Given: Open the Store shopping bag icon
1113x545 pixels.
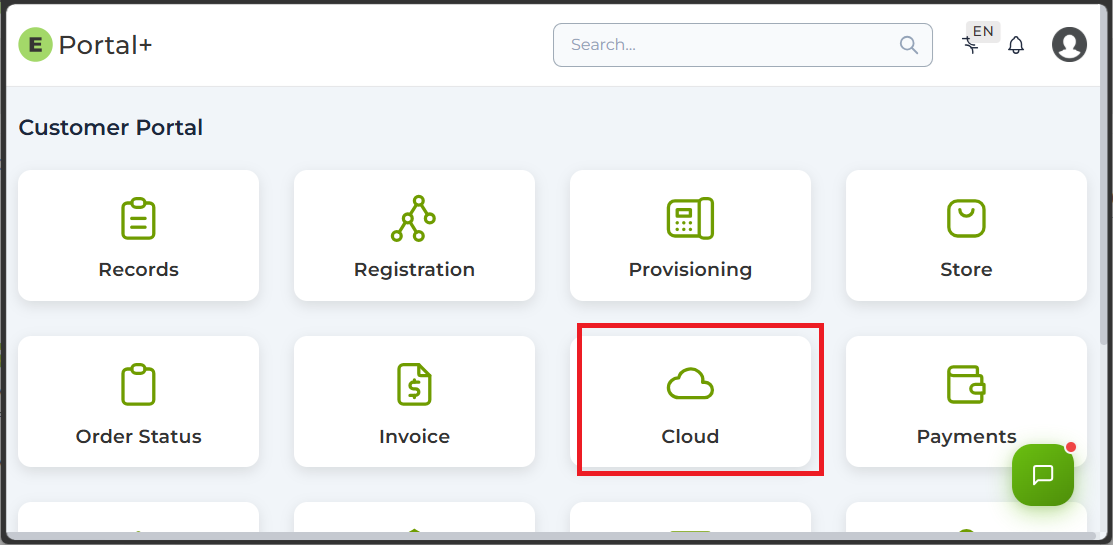Looking at the screenshot, I should [x=966, y=219].
